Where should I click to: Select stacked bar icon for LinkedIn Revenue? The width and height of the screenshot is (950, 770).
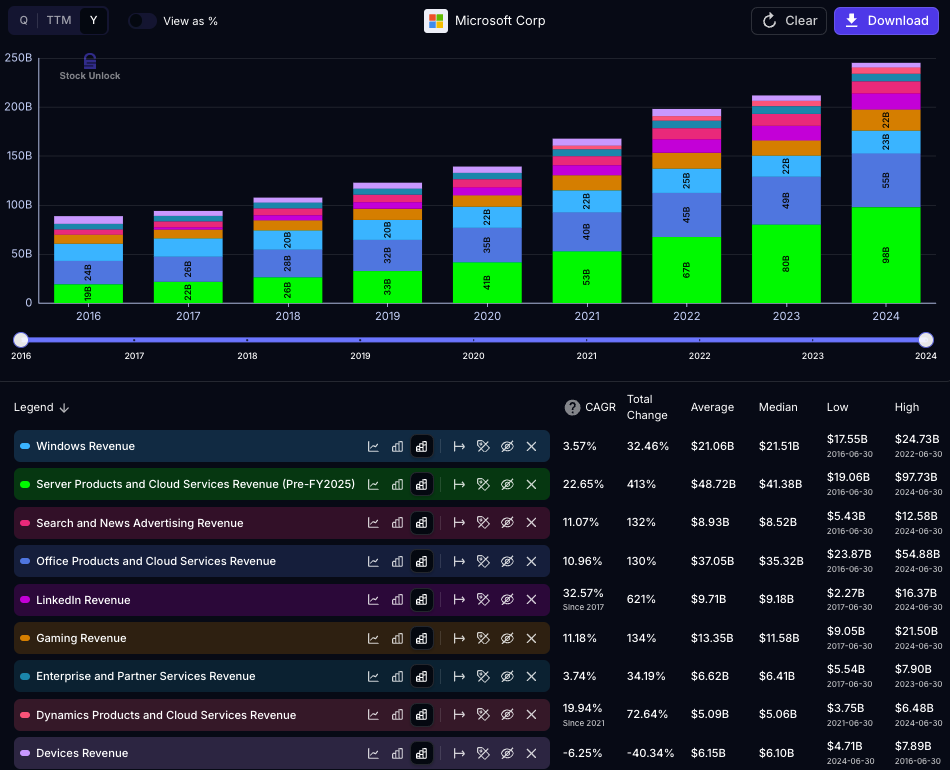[422, 600]
